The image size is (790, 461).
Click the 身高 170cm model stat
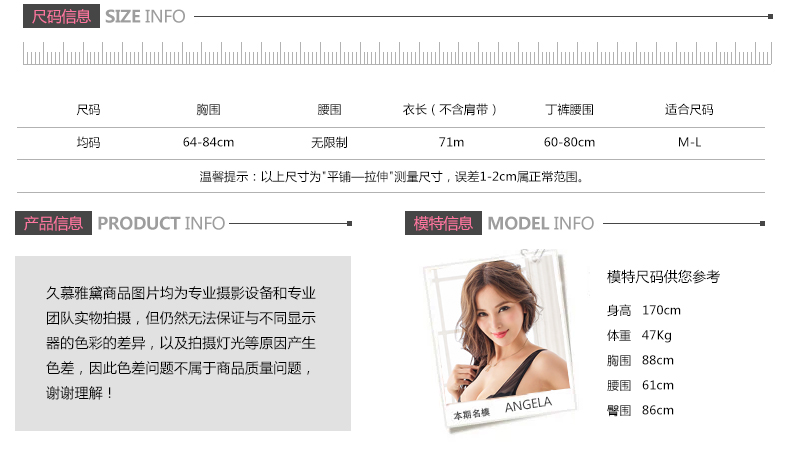click(644, 310)
